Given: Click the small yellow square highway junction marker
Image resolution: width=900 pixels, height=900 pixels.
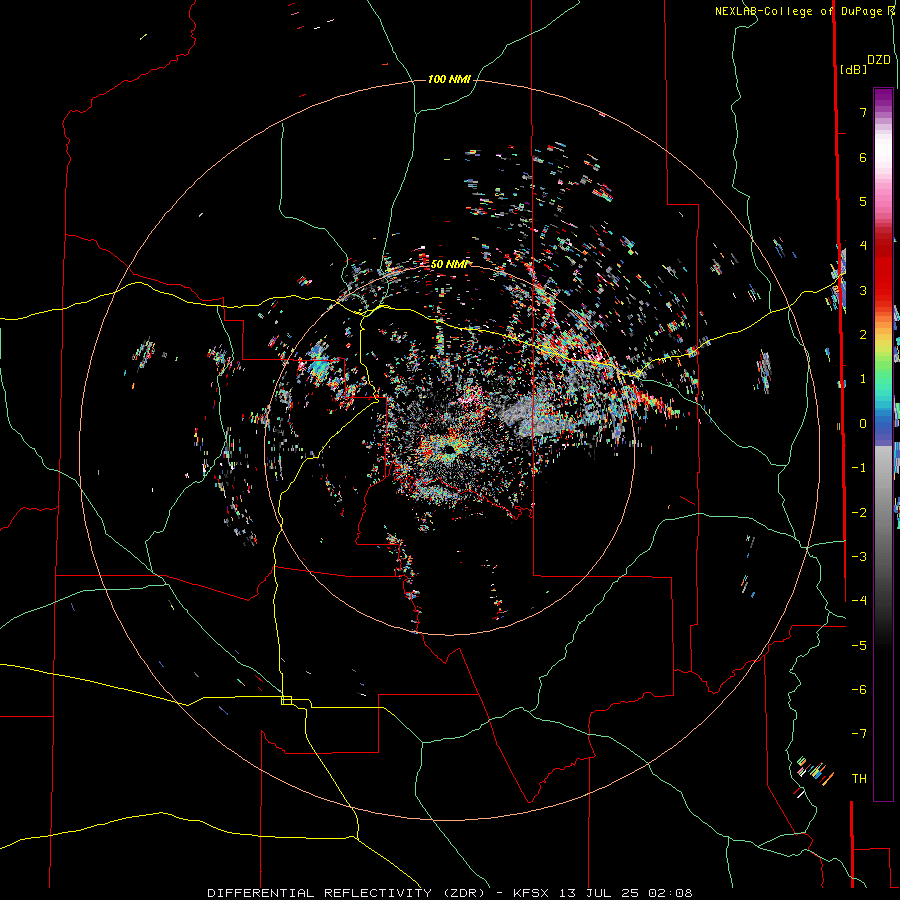Looking at the screenshot, I should (x=286, y=700).
